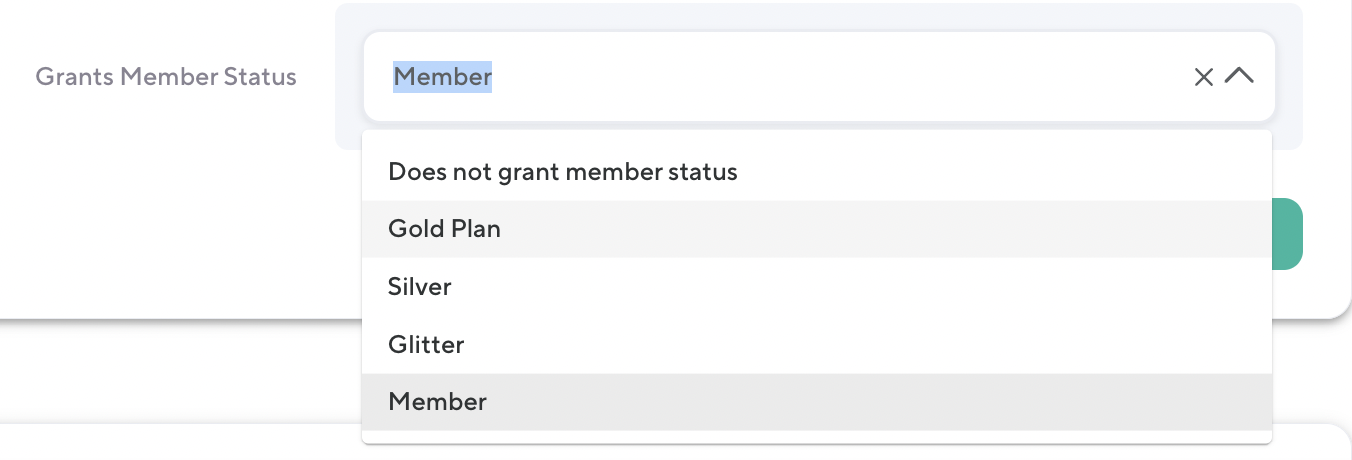
Task: Select 'Does not grant member status' option
Action: 562,172
